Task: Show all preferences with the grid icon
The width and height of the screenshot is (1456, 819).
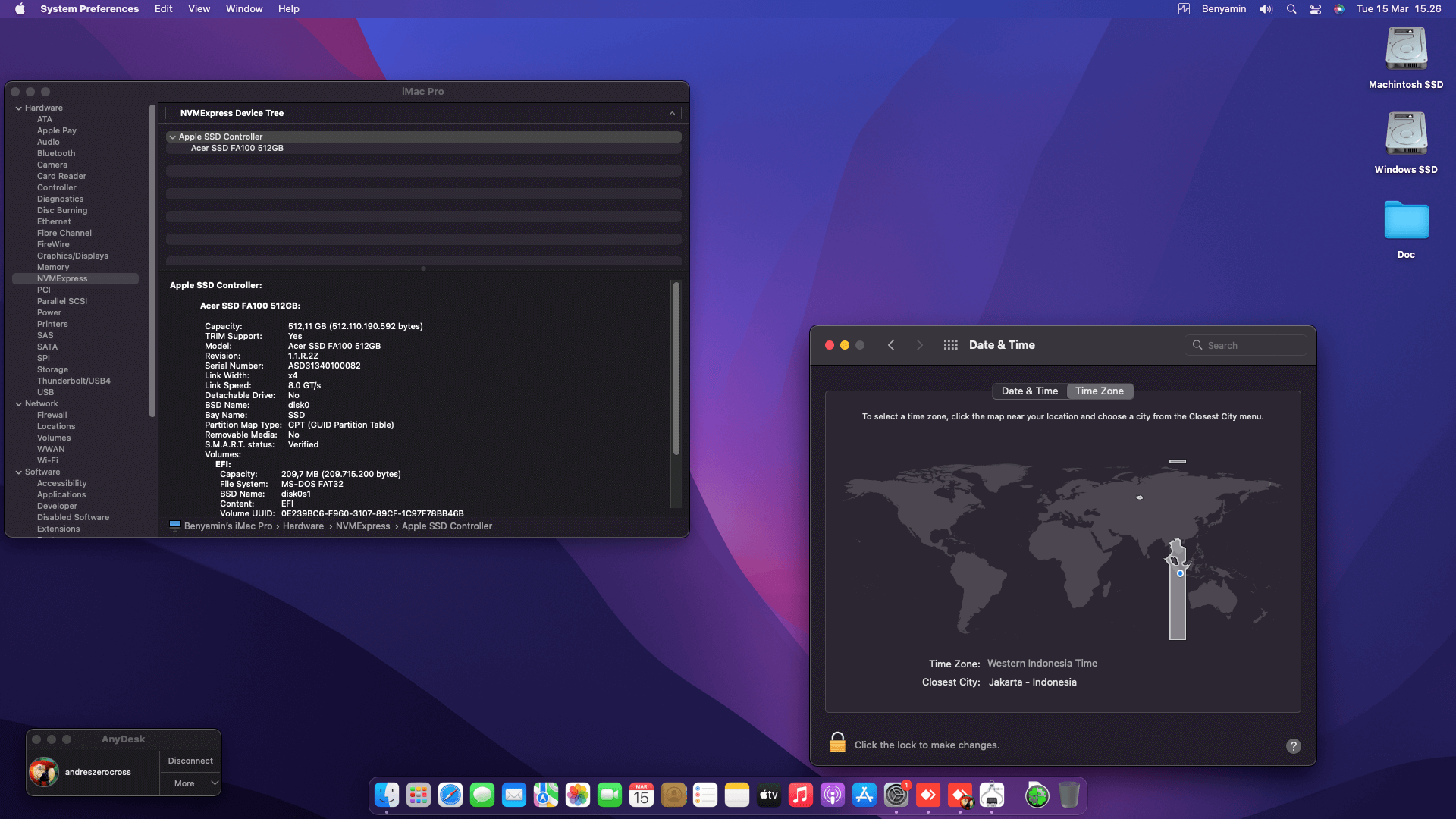Action: click(950, 345)
